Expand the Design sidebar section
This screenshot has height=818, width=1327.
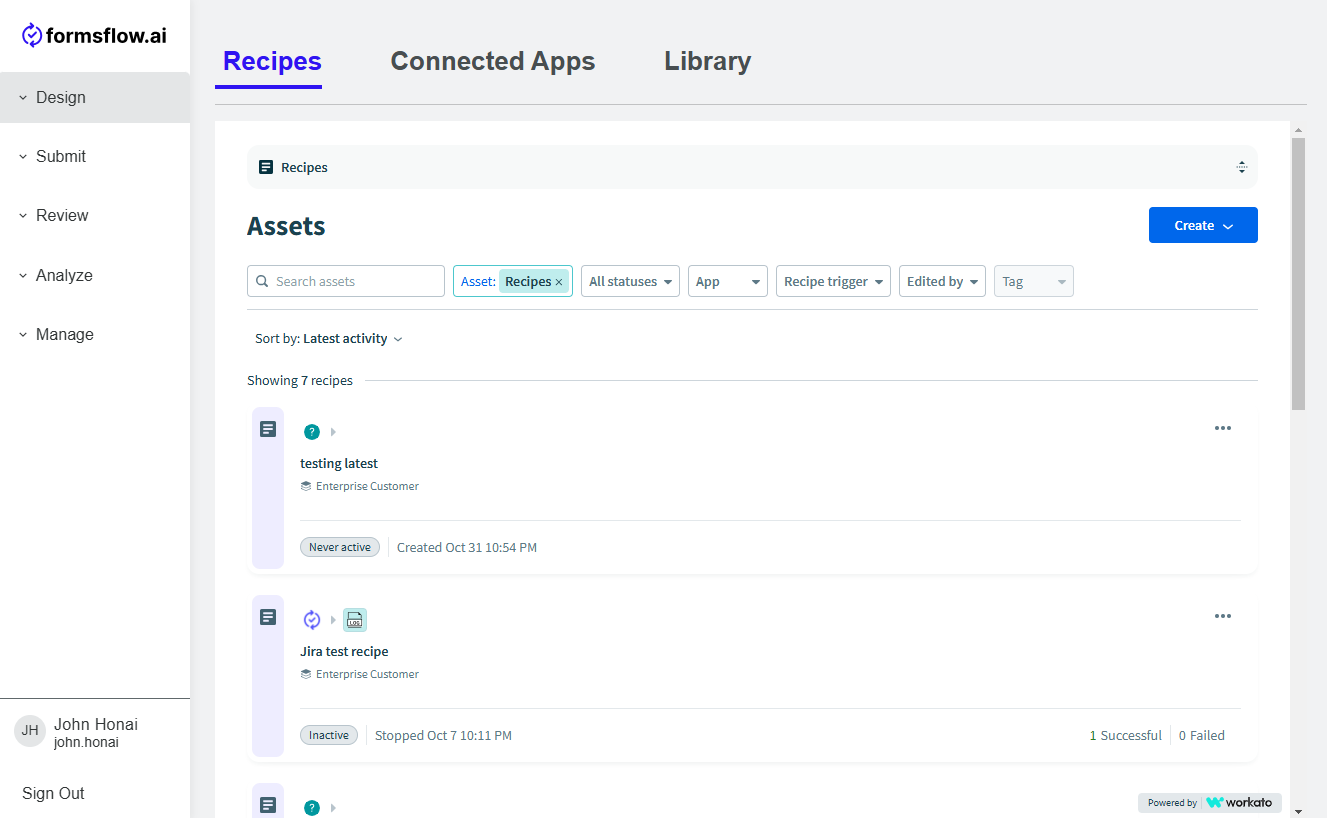click(95, 97)
